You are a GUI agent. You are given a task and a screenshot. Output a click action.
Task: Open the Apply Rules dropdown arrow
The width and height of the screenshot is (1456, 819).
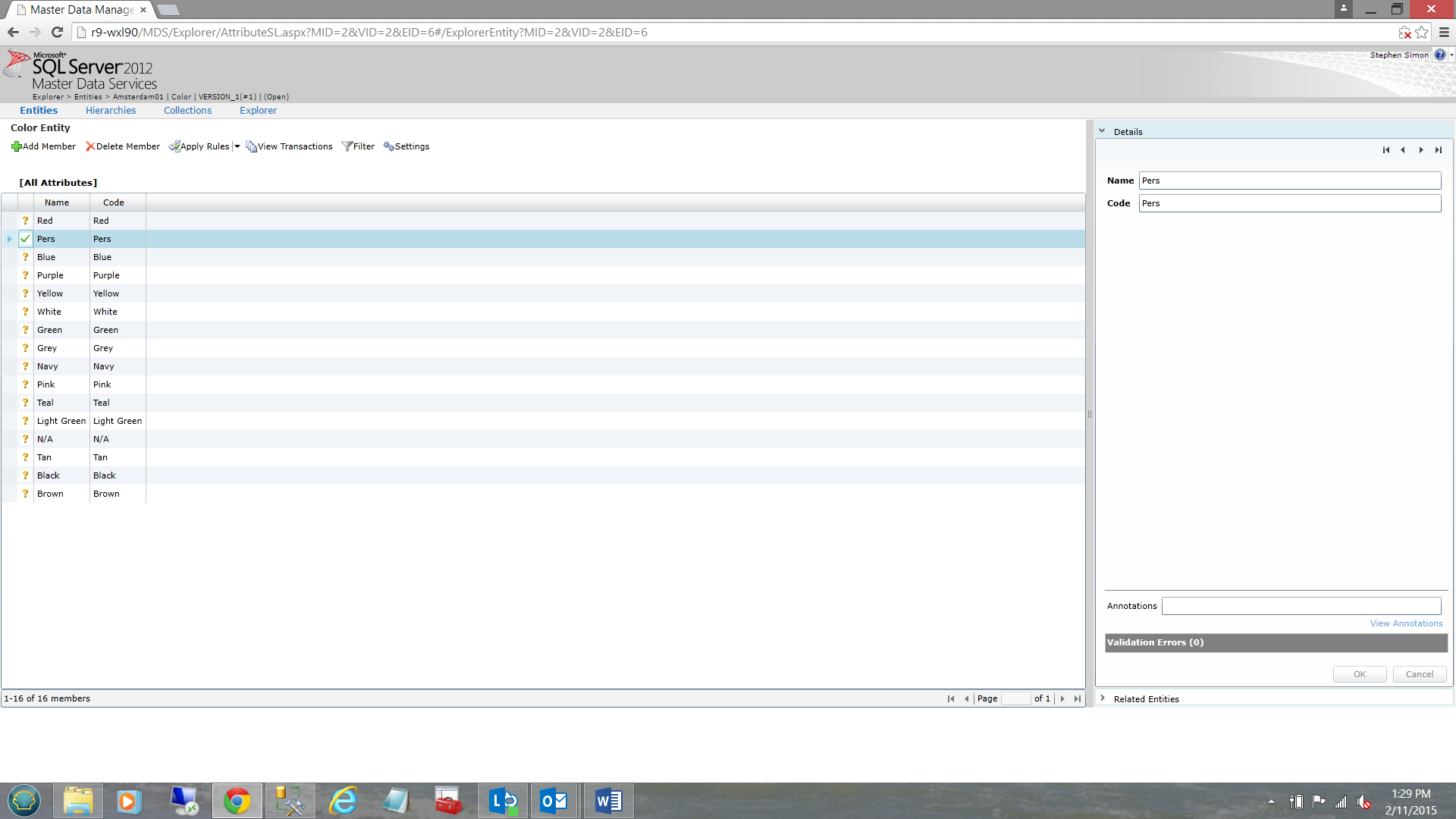[x=237, y=146]
